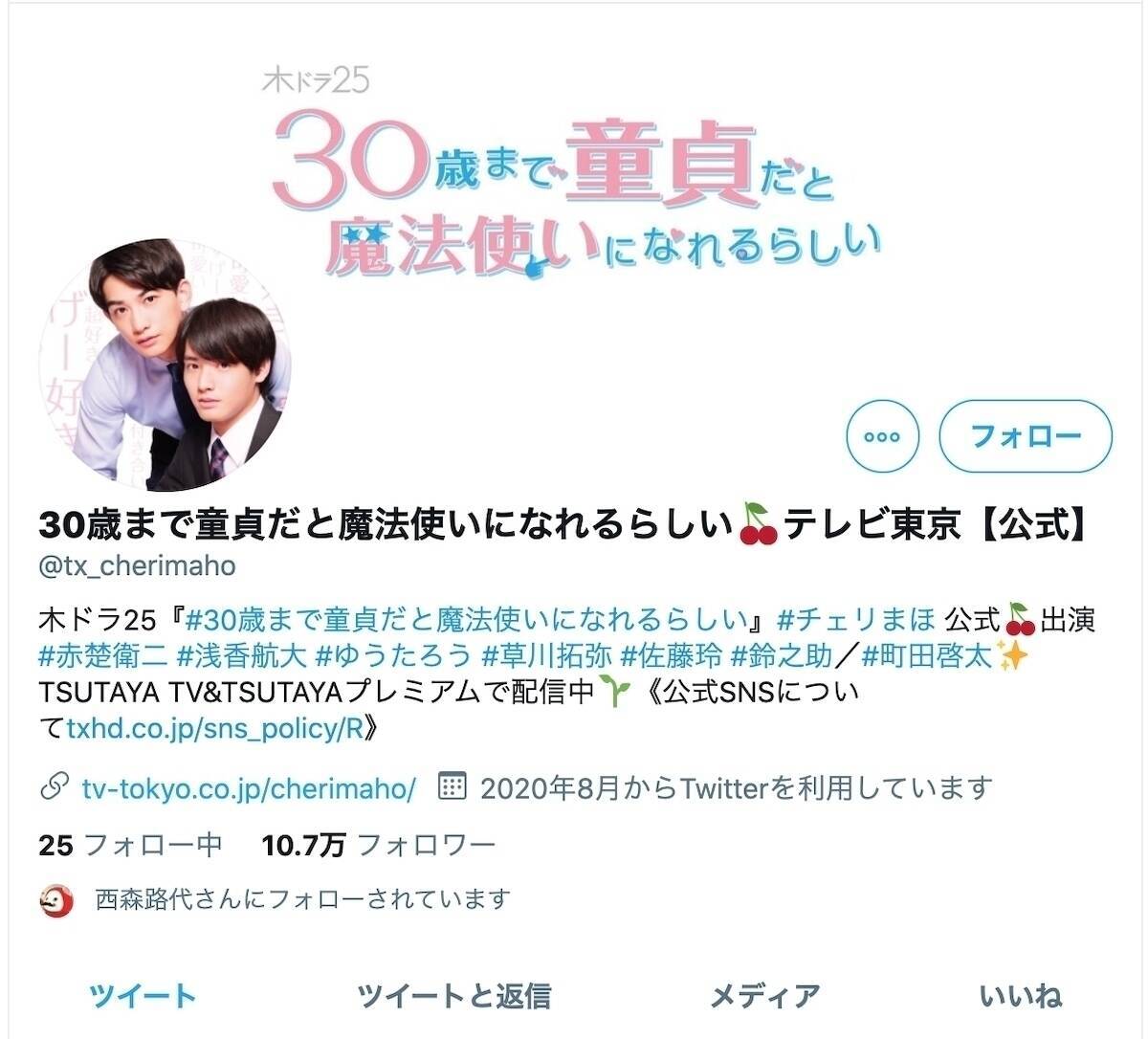The height and width of the screenshot is (1039, 1148).
Task: View the 10.7万 フォロワー followers list
Action: (379, 846)
